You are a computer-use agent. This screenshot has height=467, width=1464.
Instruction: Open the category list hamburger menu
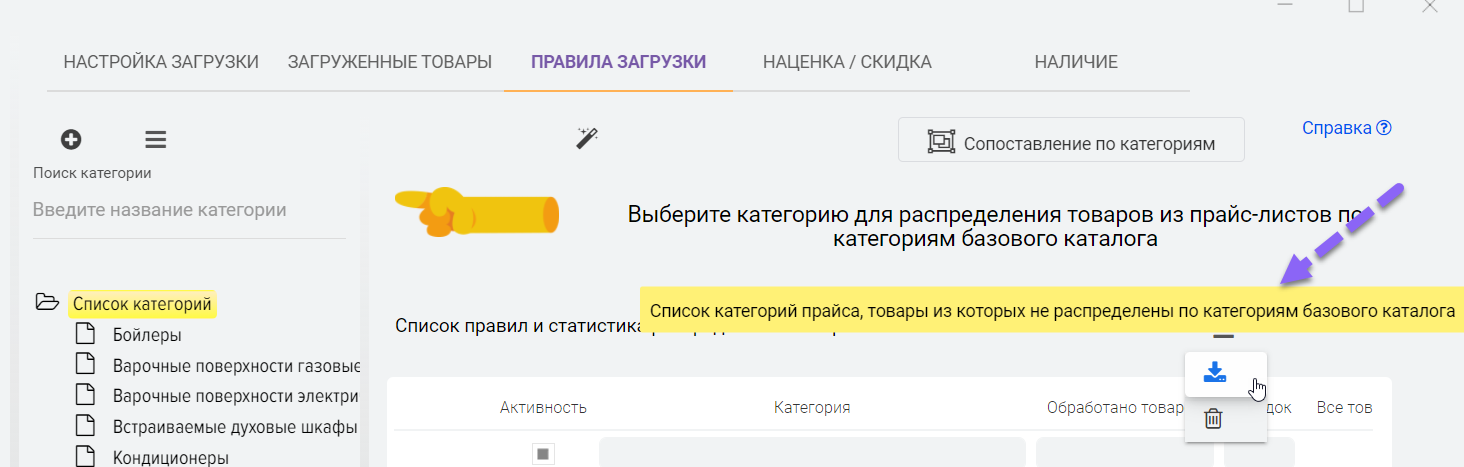pyautogui.click(x=156, y=140)
